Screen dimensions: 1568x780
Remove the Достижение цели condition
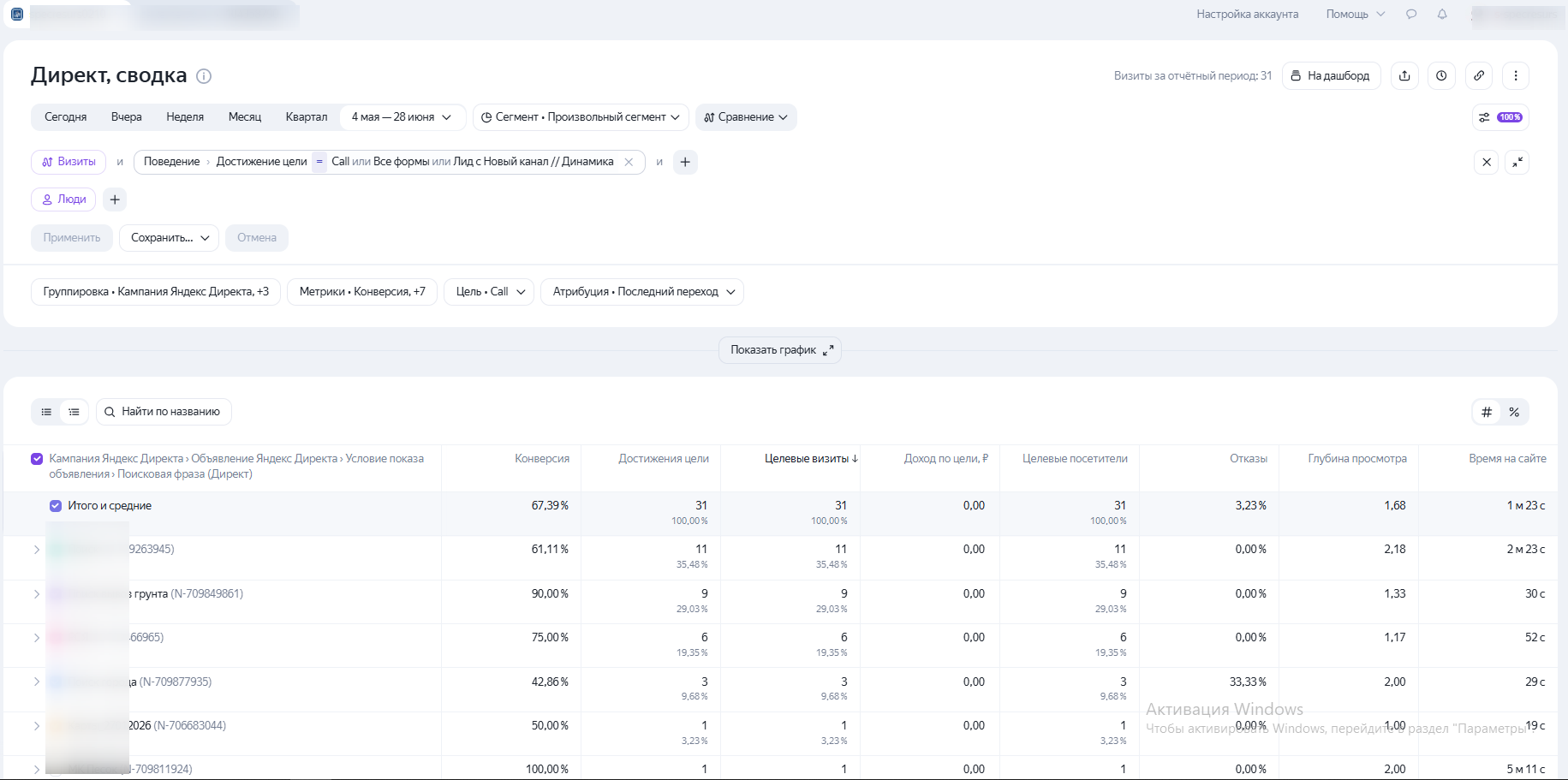(629, 162)
